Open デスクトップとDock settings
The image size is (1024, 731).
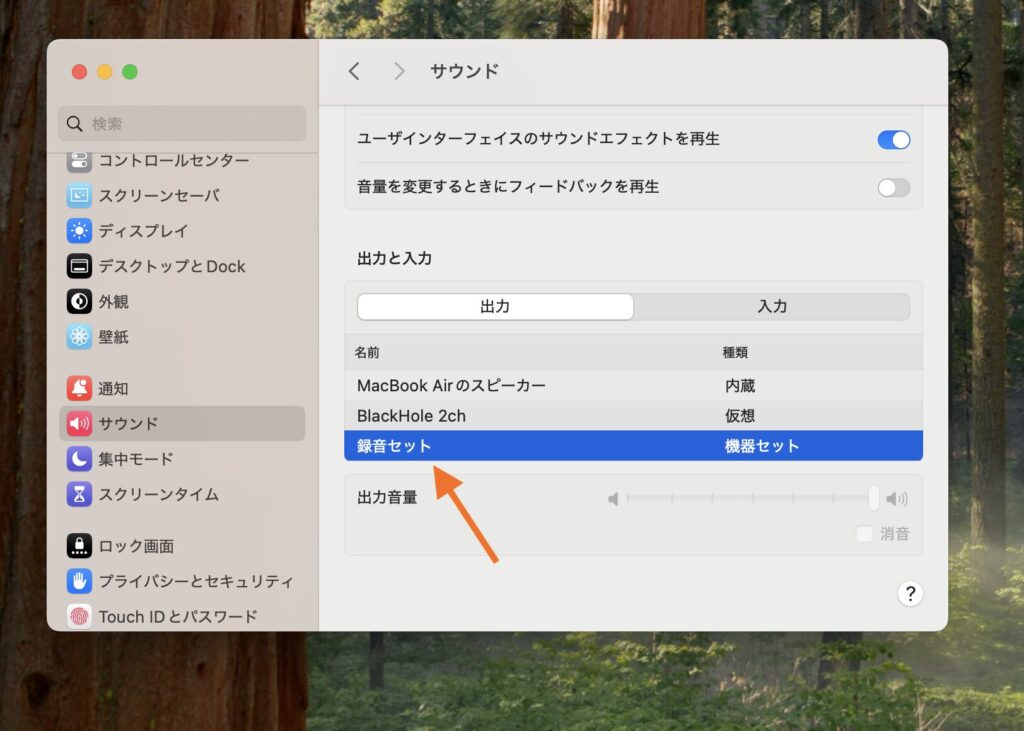[172, 266]
